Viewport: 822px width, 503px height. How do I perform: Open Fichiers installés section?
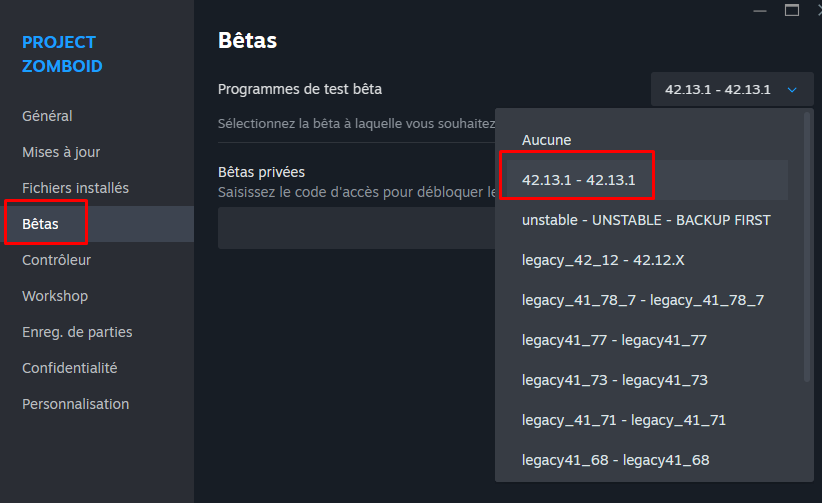coord(75,188)
